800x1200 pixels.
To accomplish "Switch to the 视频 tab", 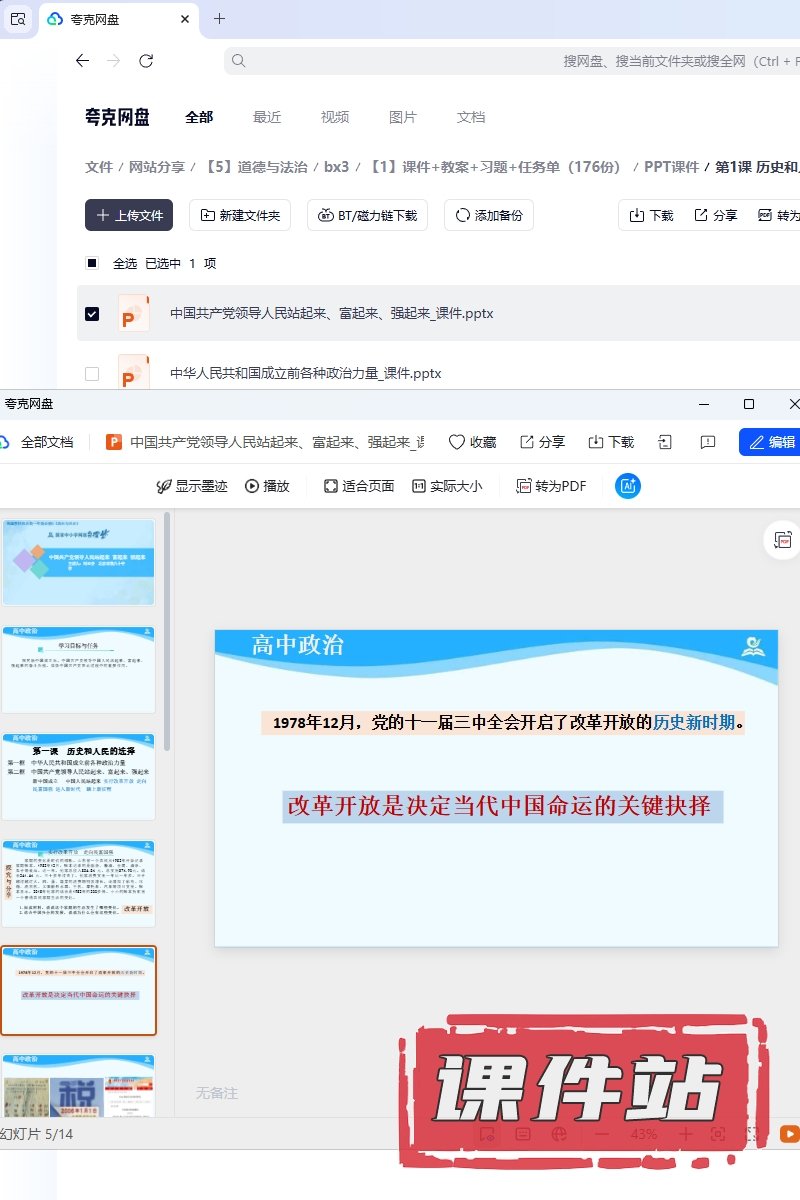I will (335, 117).
